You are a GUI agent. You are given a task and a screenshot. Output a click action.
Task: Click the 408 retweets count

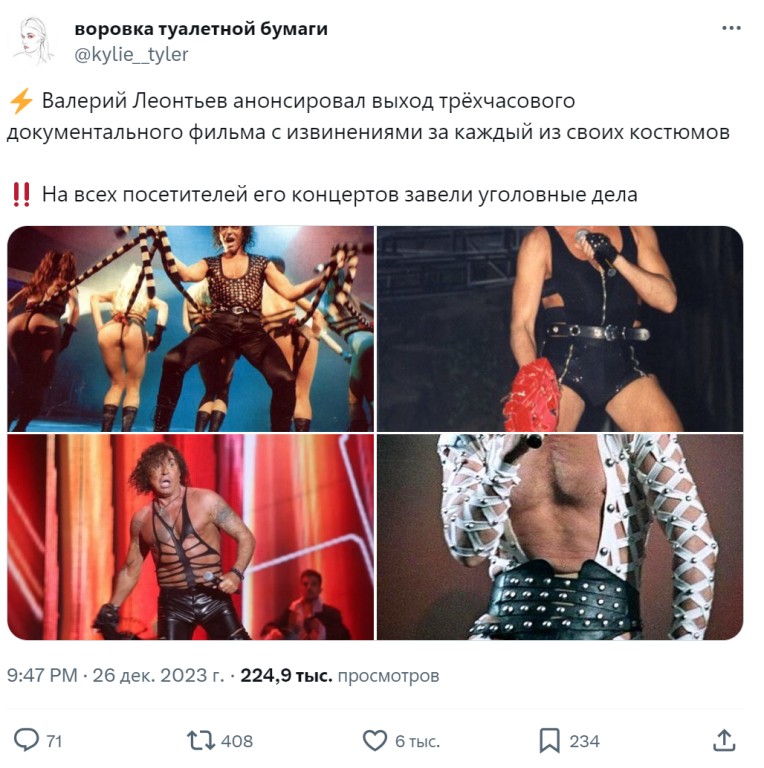[x=237, y=741]
